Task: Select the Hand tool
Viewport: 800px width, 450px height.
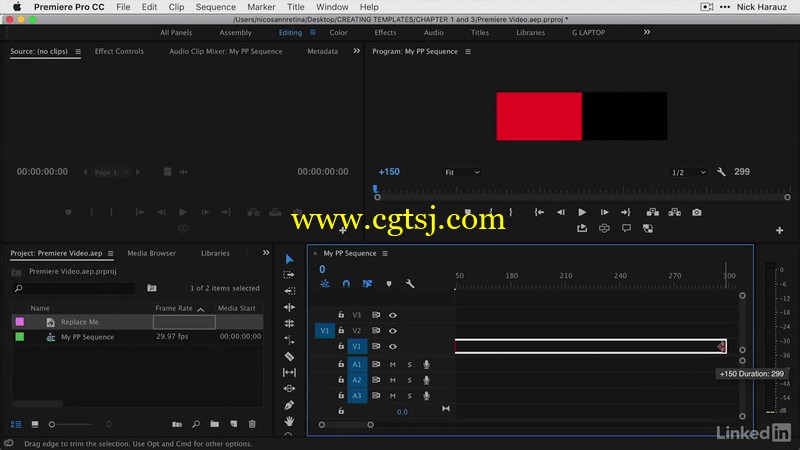Action: [289, 421]
